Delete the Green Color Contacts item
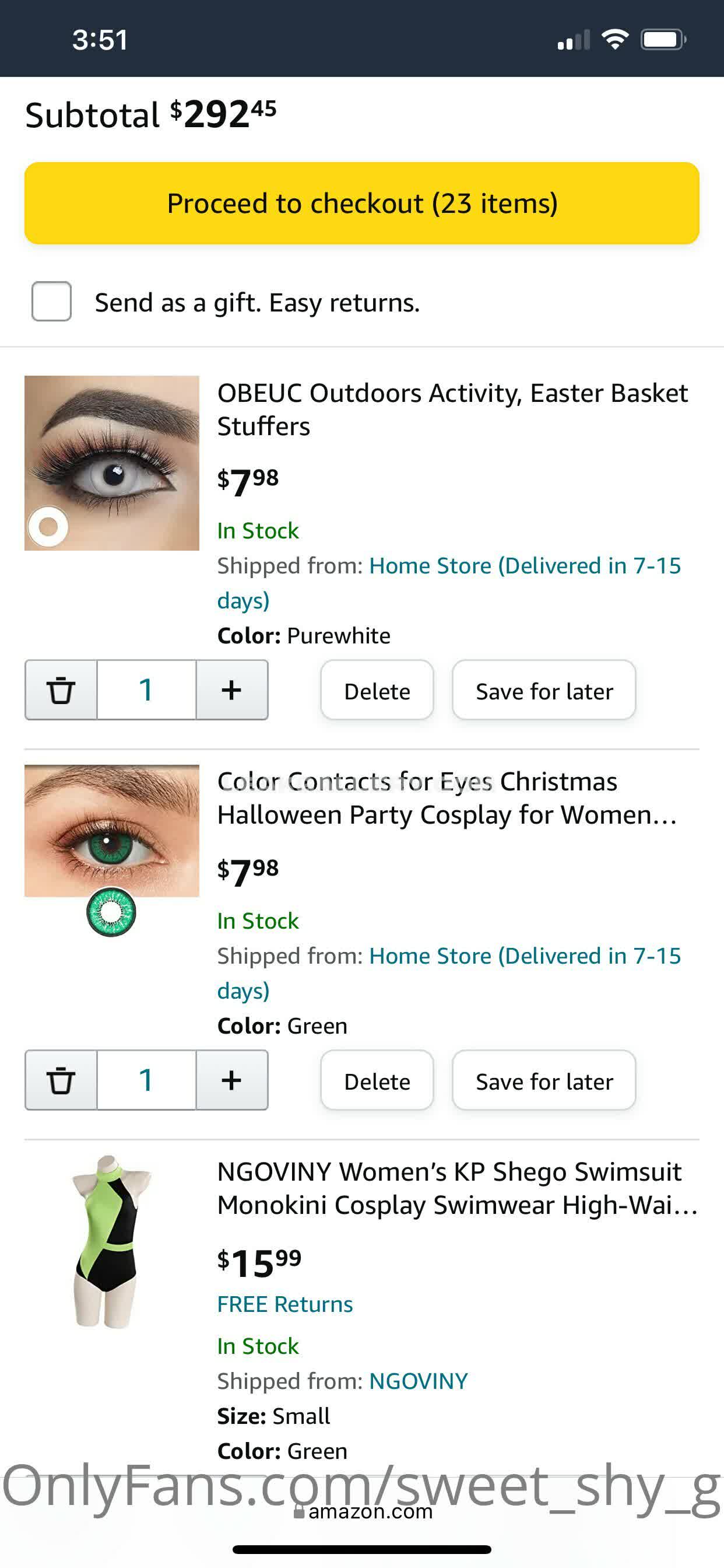Viewport: 724px width, 1568px height. coord(377,1080)
